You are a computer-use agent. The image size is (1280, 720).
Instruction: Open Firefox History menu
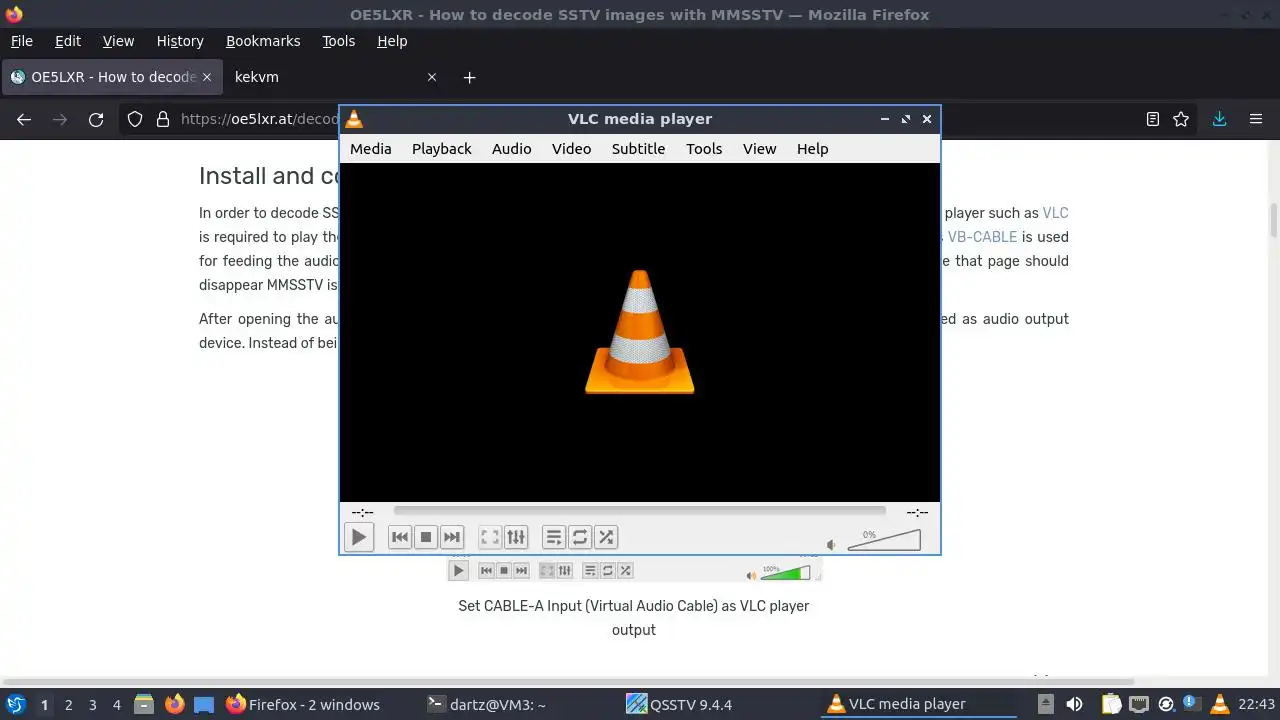click(180, 41)
